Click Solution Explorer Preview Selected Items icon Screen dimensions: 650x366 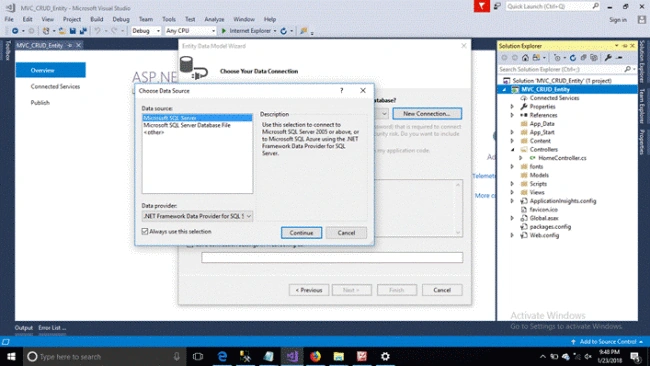click(x=620, y=58)
